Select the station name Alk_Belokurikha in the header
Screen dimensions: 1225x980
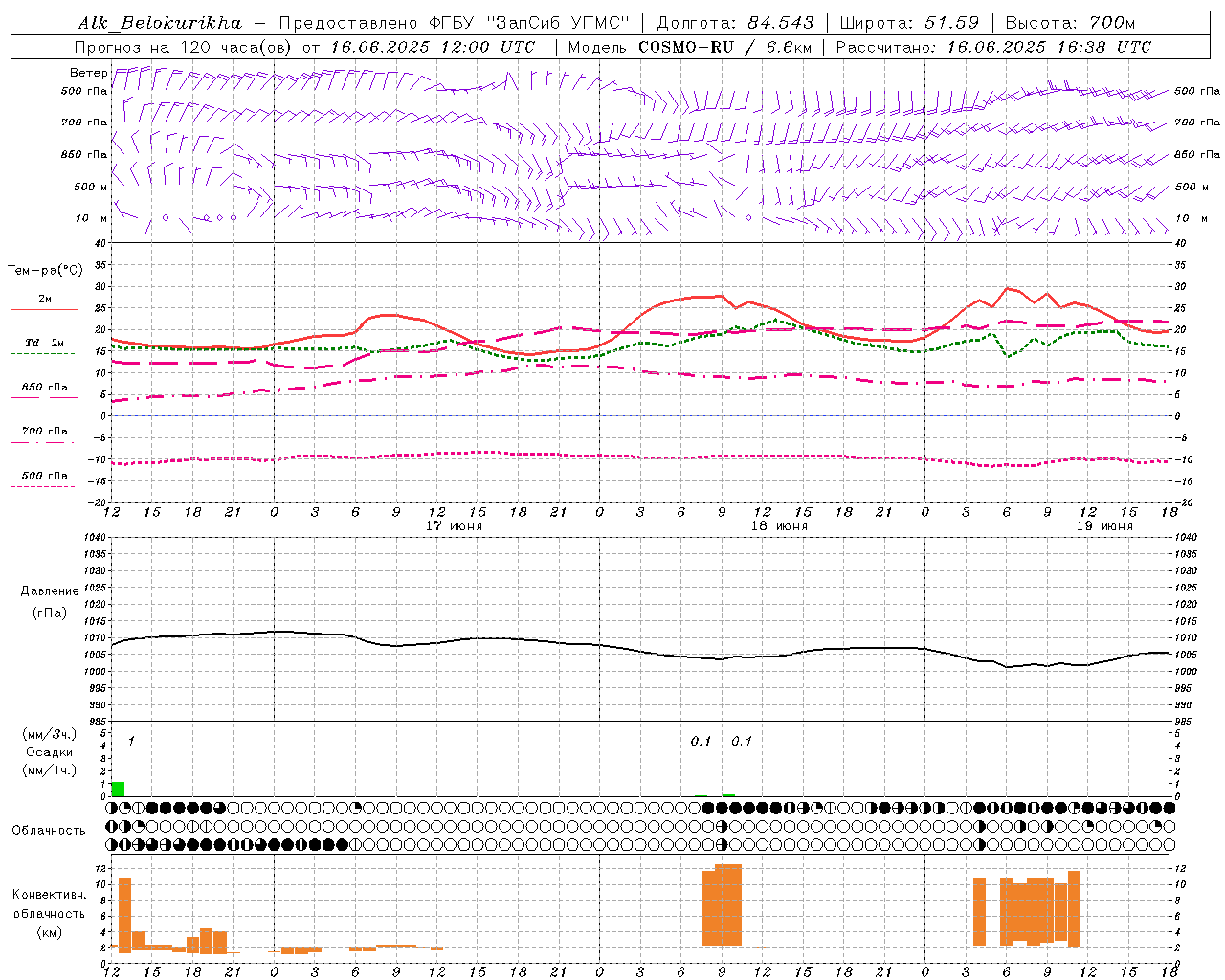[160, 23]
